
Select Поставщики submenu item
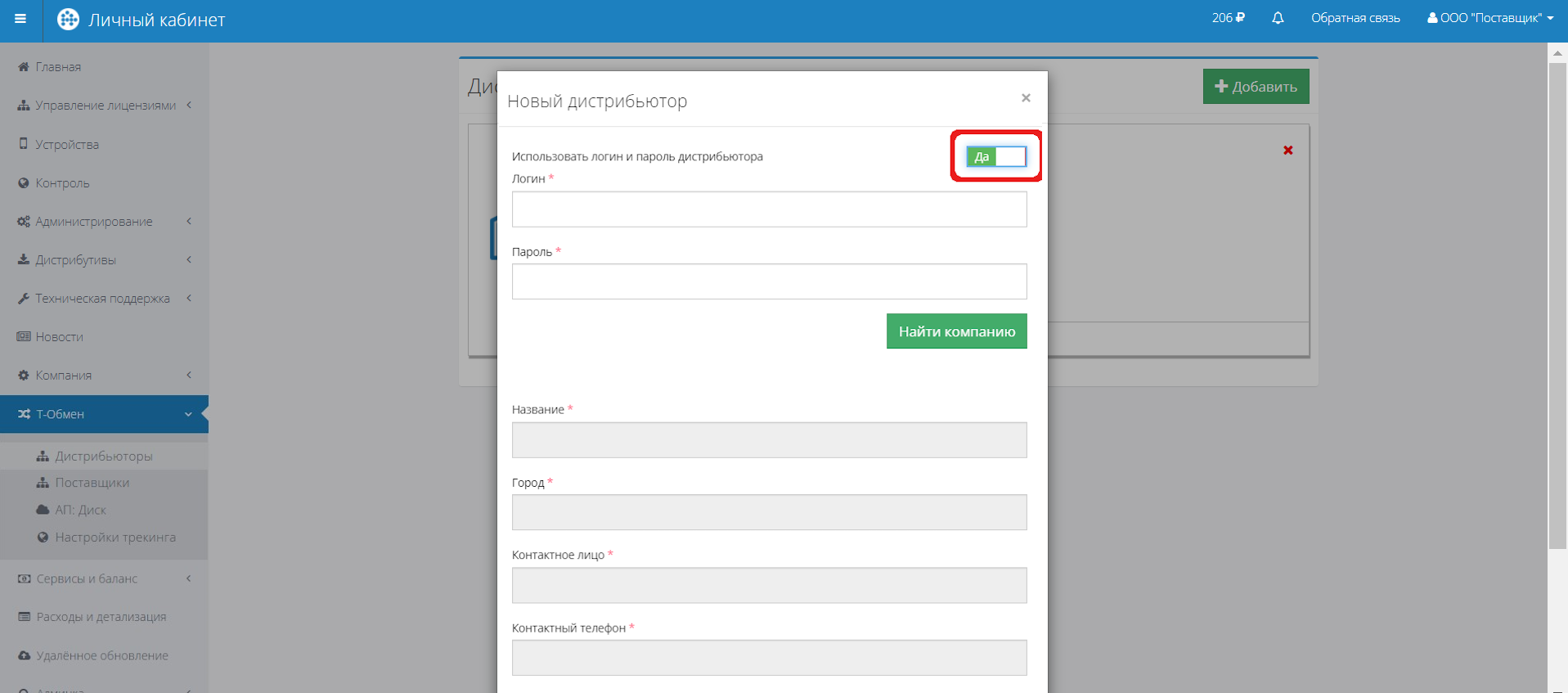(x=92, y=483)
